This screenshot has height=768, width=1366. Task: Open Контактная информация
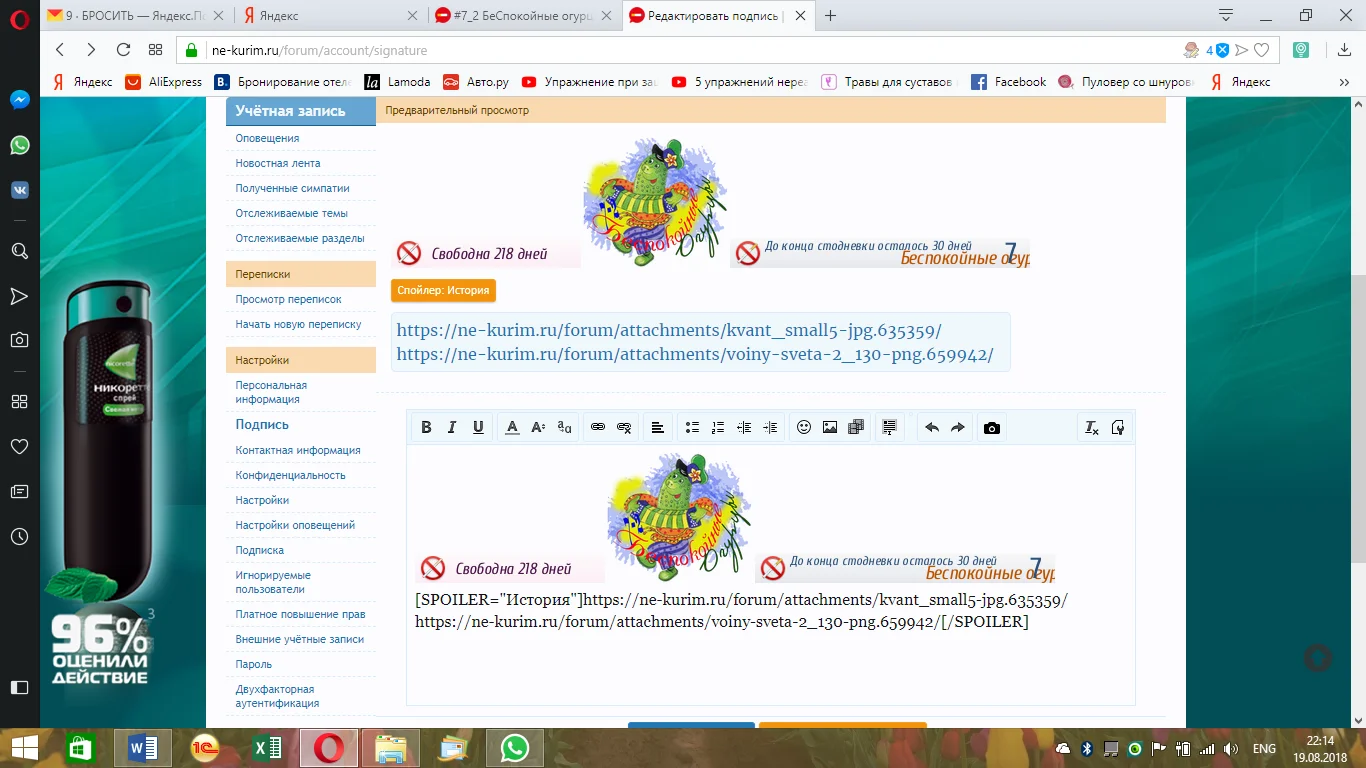pyautogui.click(x=298, y=450)
